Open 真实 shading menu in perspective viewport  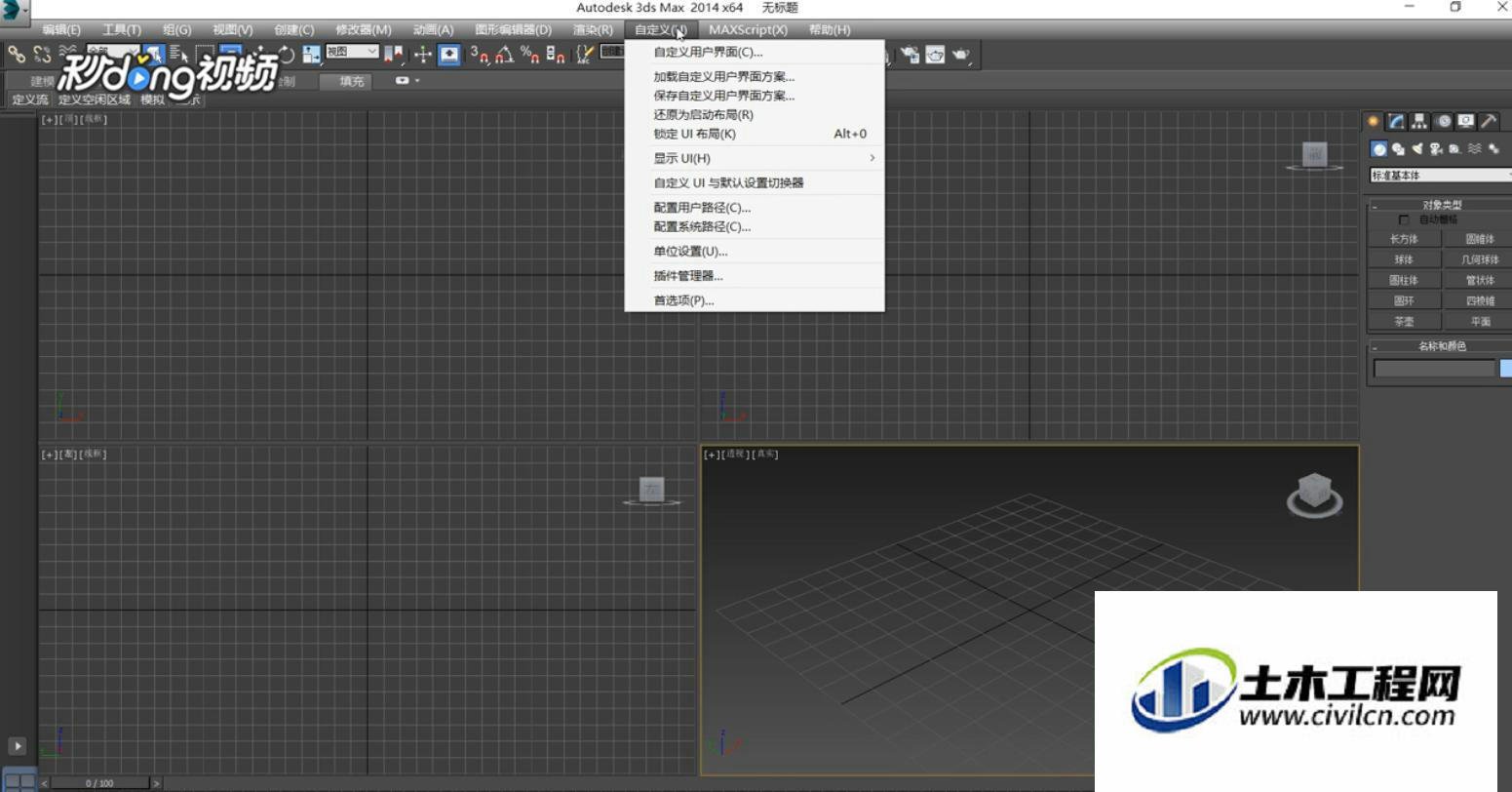(767, 455)
